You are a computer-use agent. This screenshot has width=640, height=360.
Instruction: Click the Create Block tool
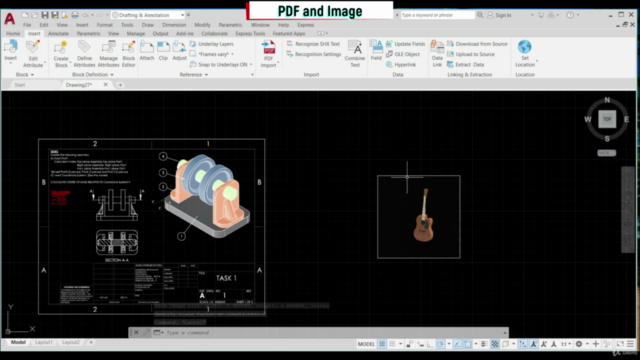(x=61, y=54)
